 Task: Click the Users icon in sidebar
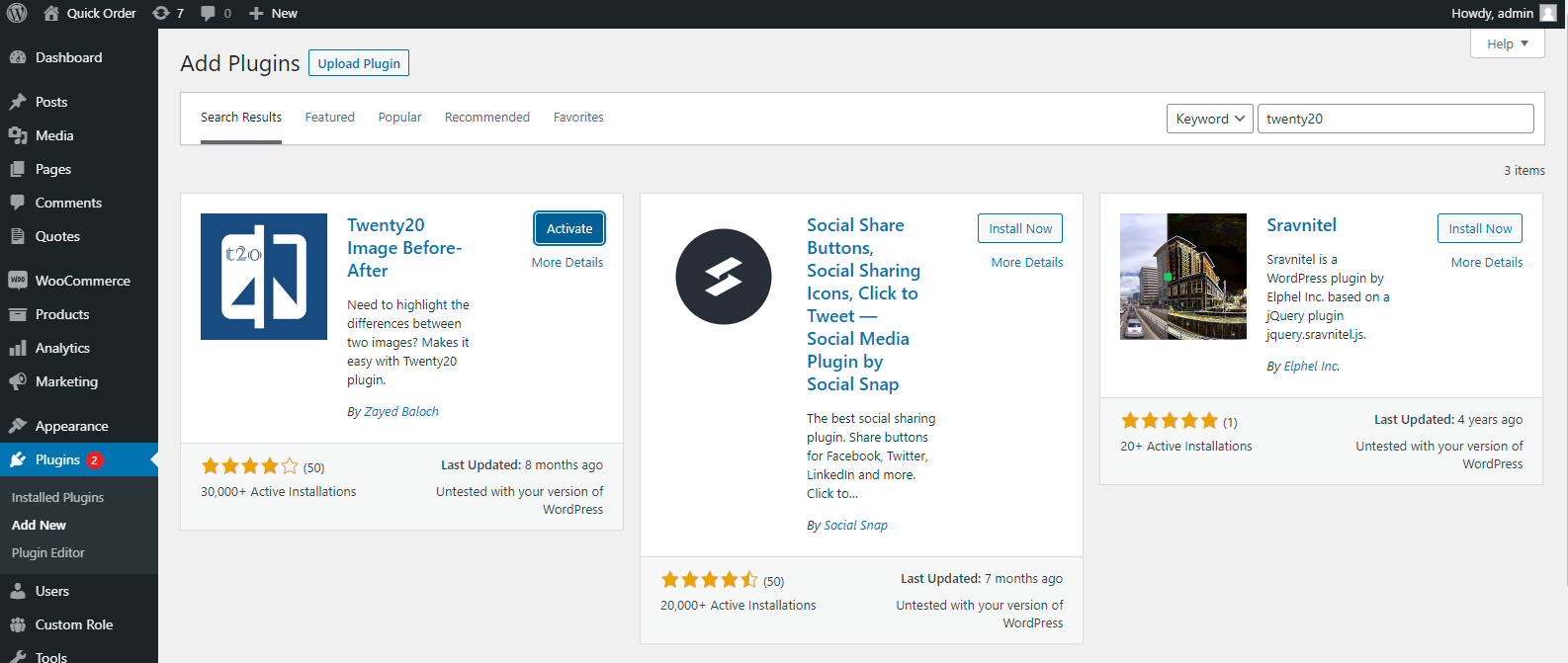click(18, 591)
